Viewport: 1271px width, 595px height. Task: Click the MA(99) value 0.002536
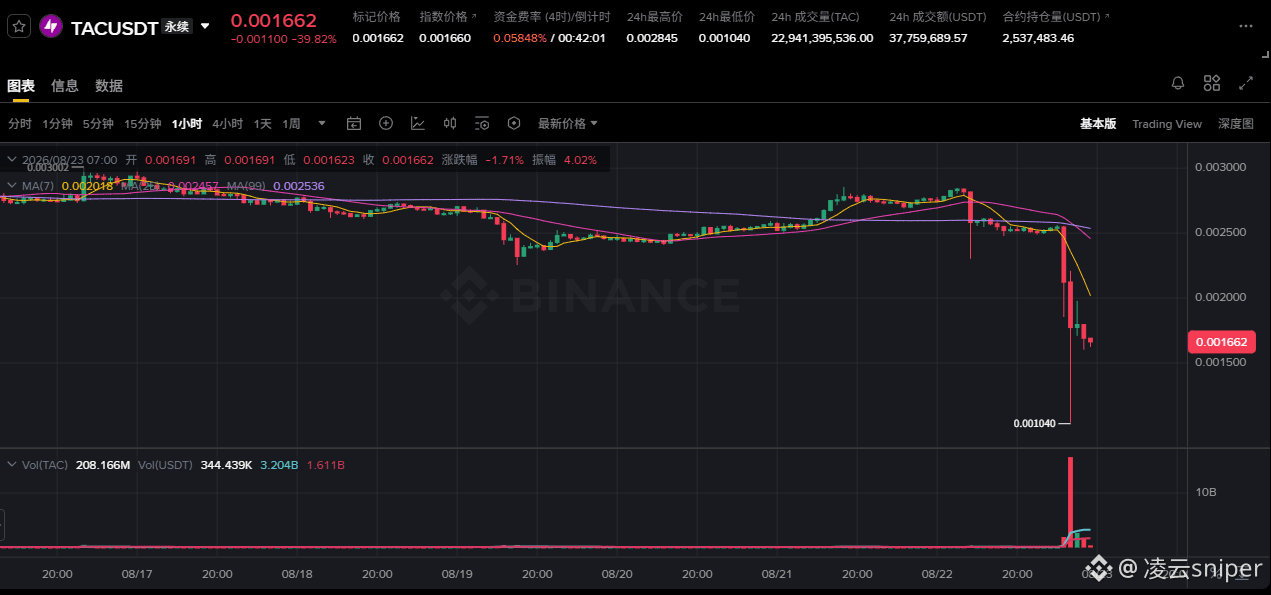pos(298,186)
